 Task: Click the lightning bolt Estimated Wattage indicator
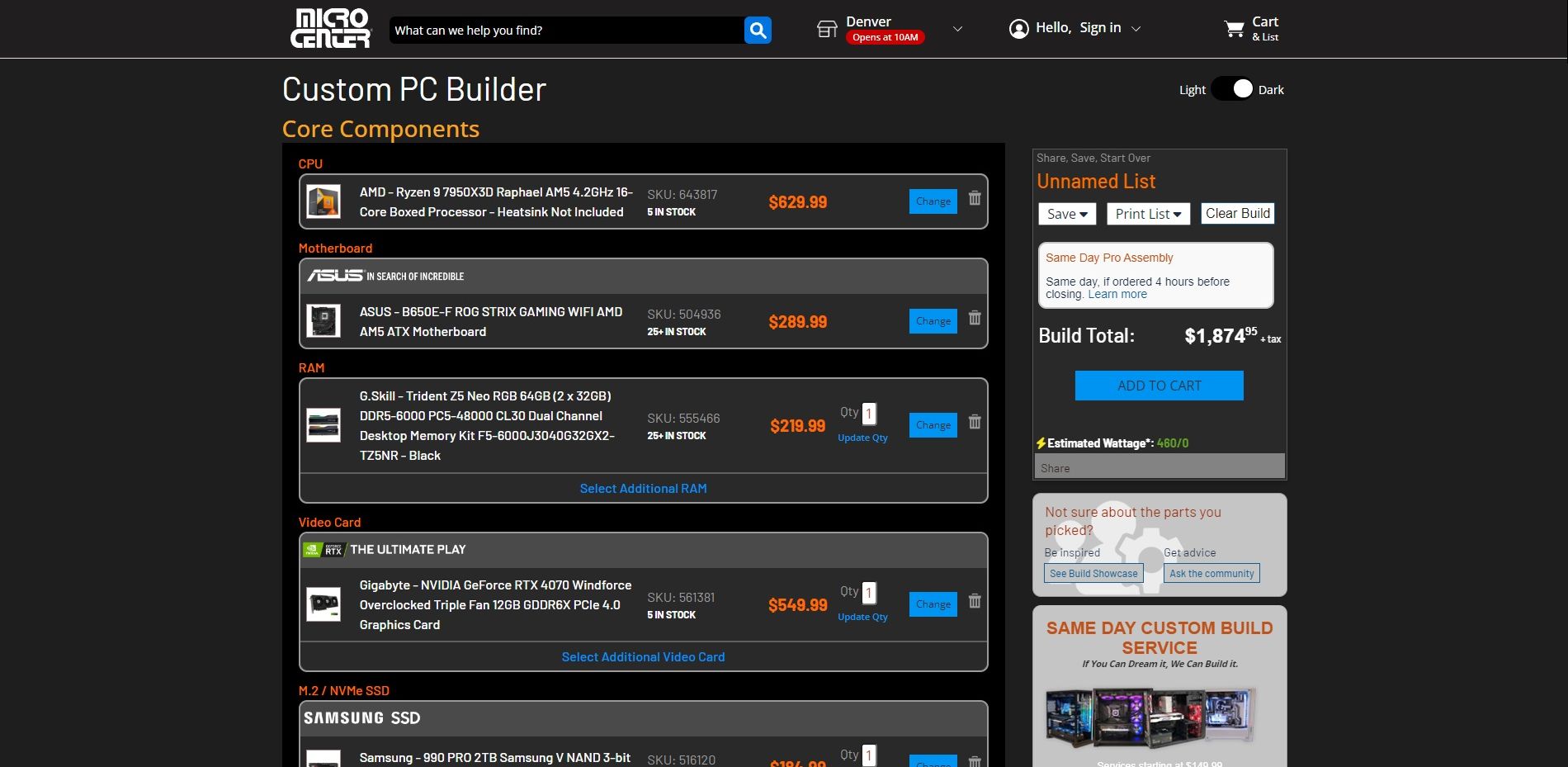[x=1042, y=443]
